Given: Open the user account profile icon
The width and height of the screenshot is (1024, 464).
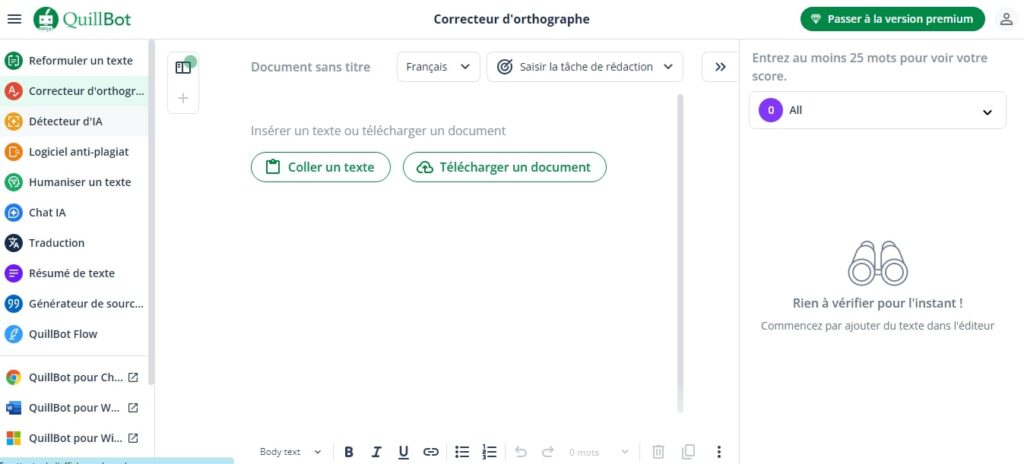Looking at the screenshot, I should [1006, 19].
